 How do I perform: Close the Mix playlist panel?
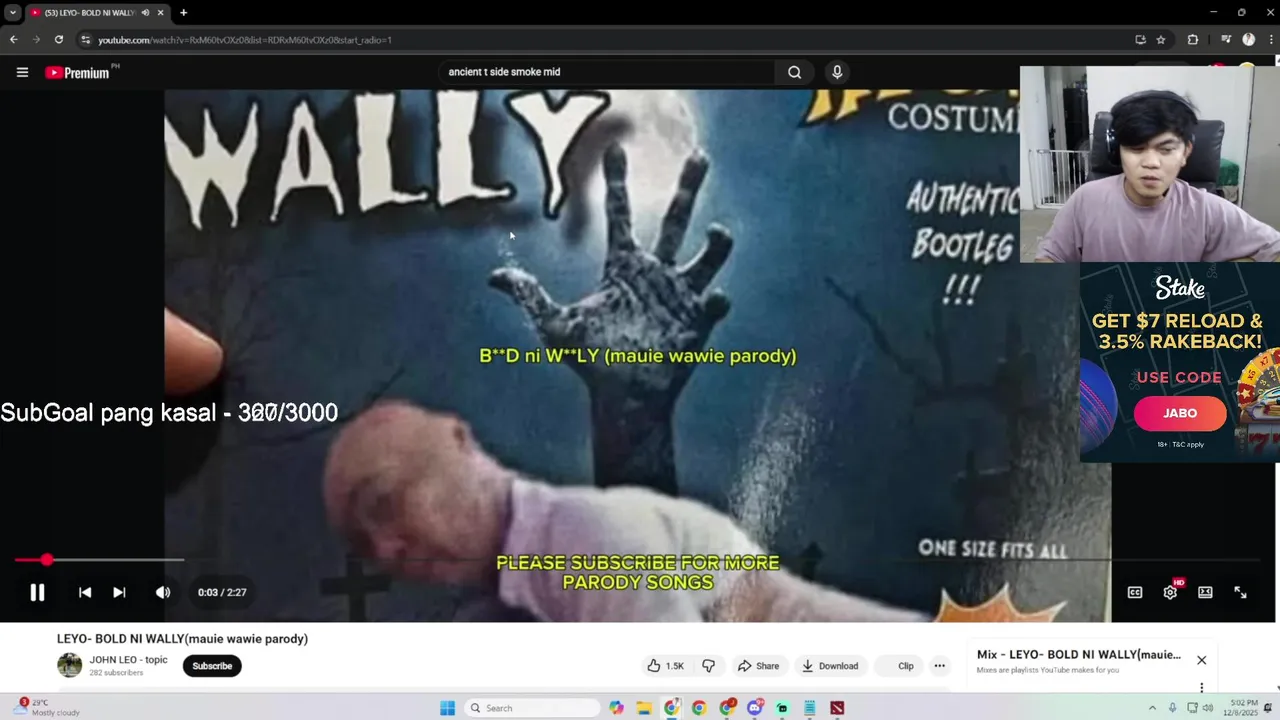click(x=1201, y=660)
